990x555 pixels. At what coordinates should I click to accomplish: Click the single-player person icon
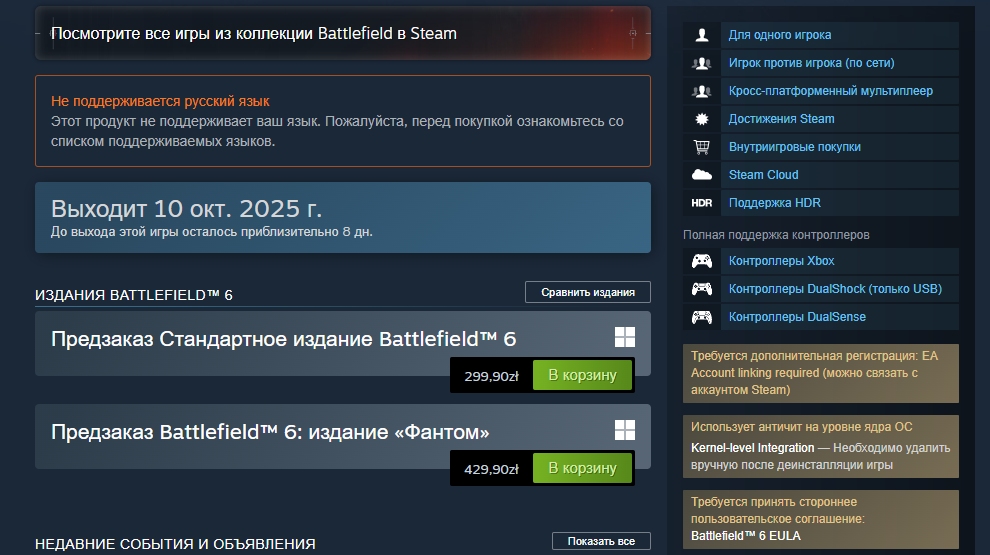coord(702,35)
